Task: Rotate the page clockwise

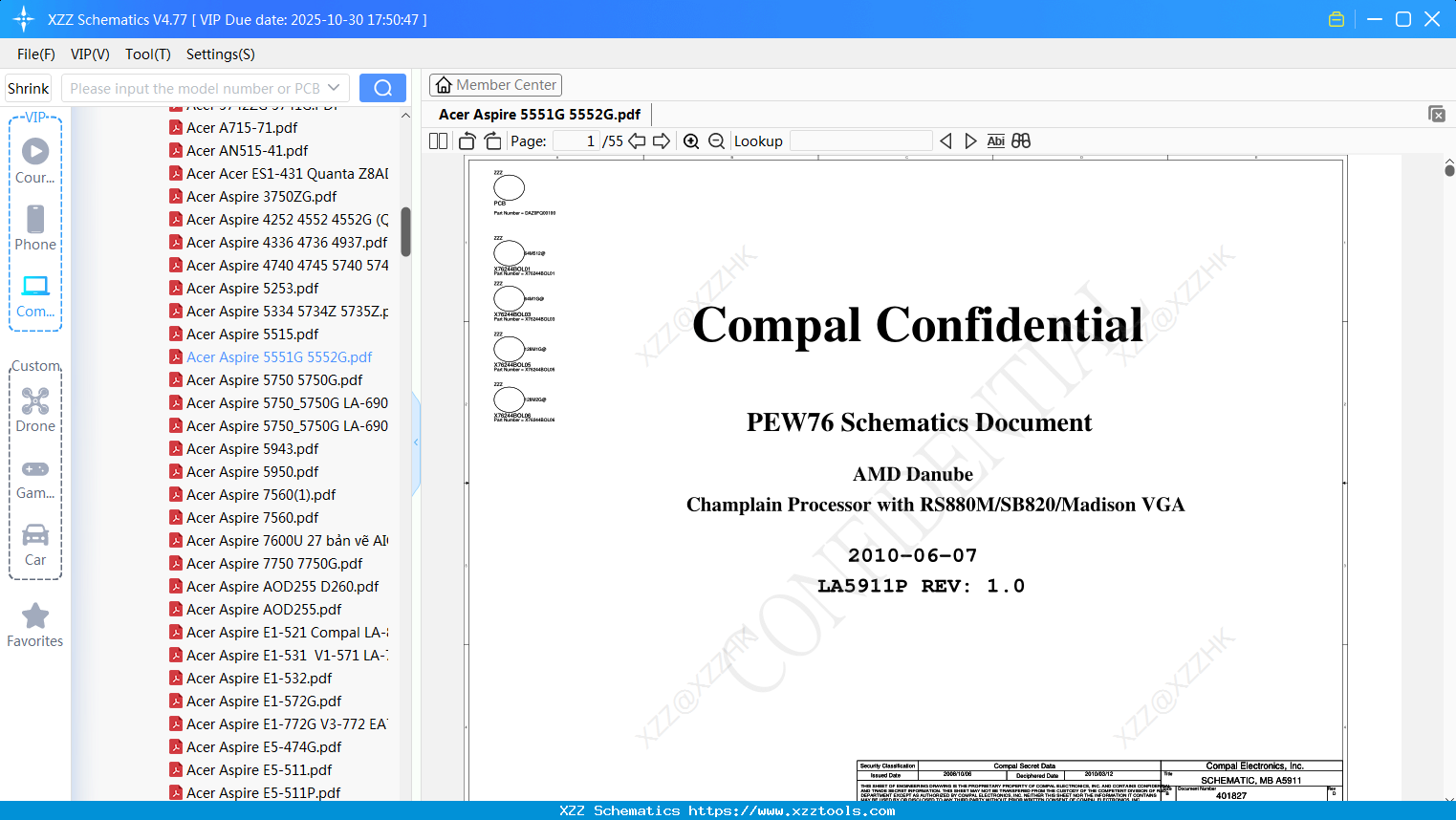Action: 492,141
